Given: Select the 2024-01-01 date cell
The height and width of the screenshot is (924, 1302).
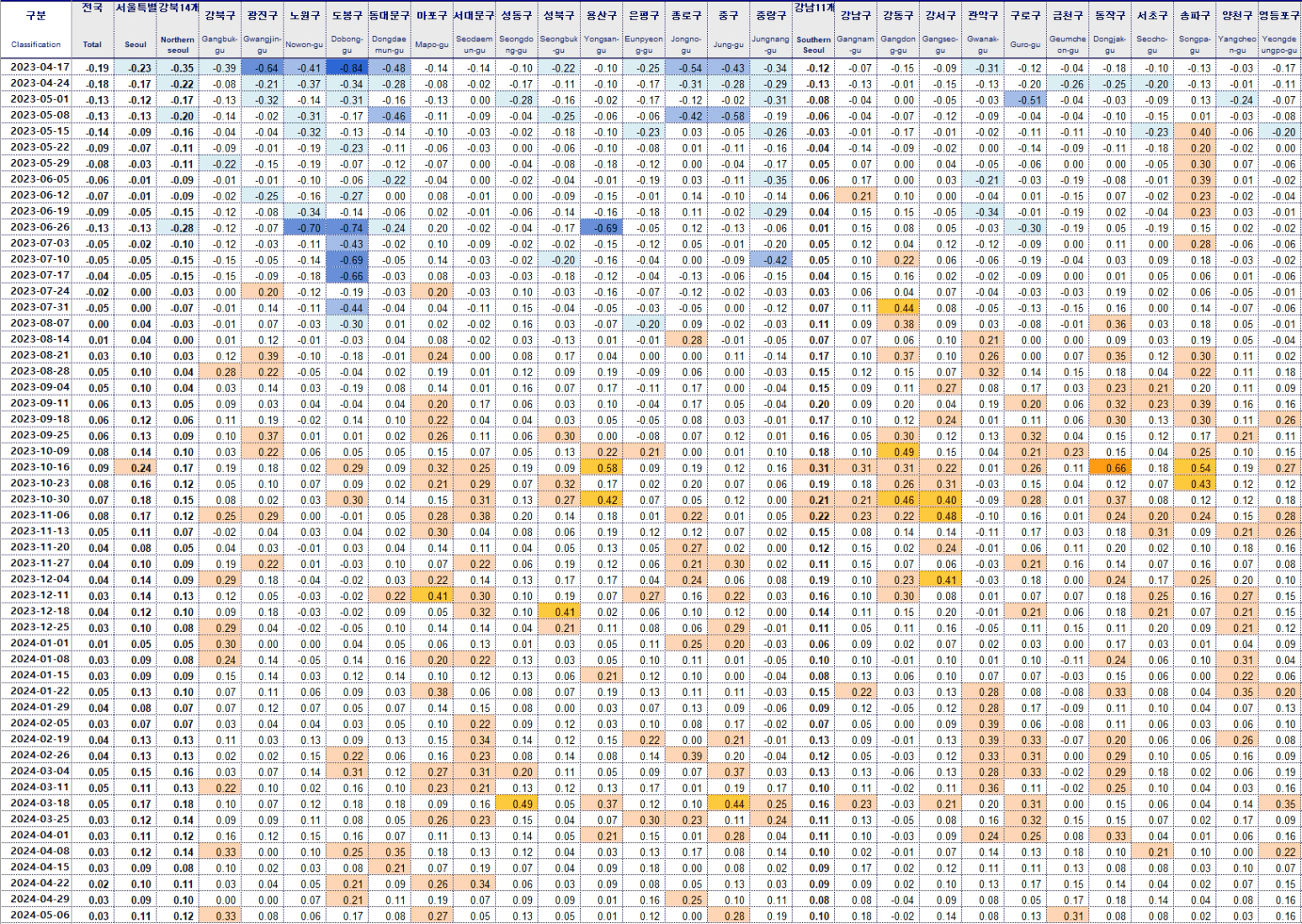Looking at the screenshot, I should [40, 643].
